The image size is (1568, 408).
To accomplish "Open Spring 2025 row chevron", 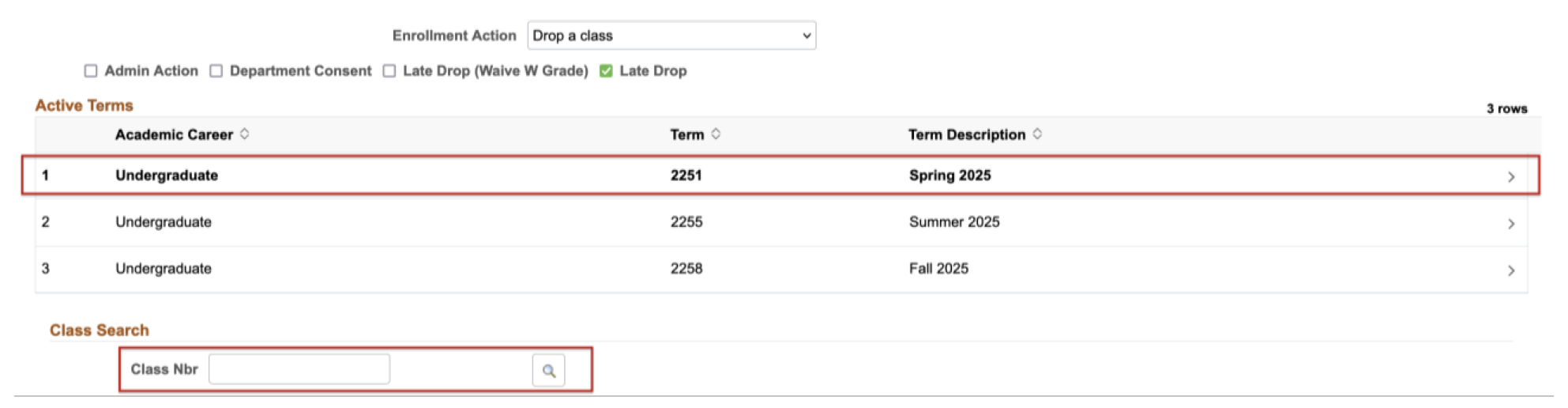I will coord(1510,177).
